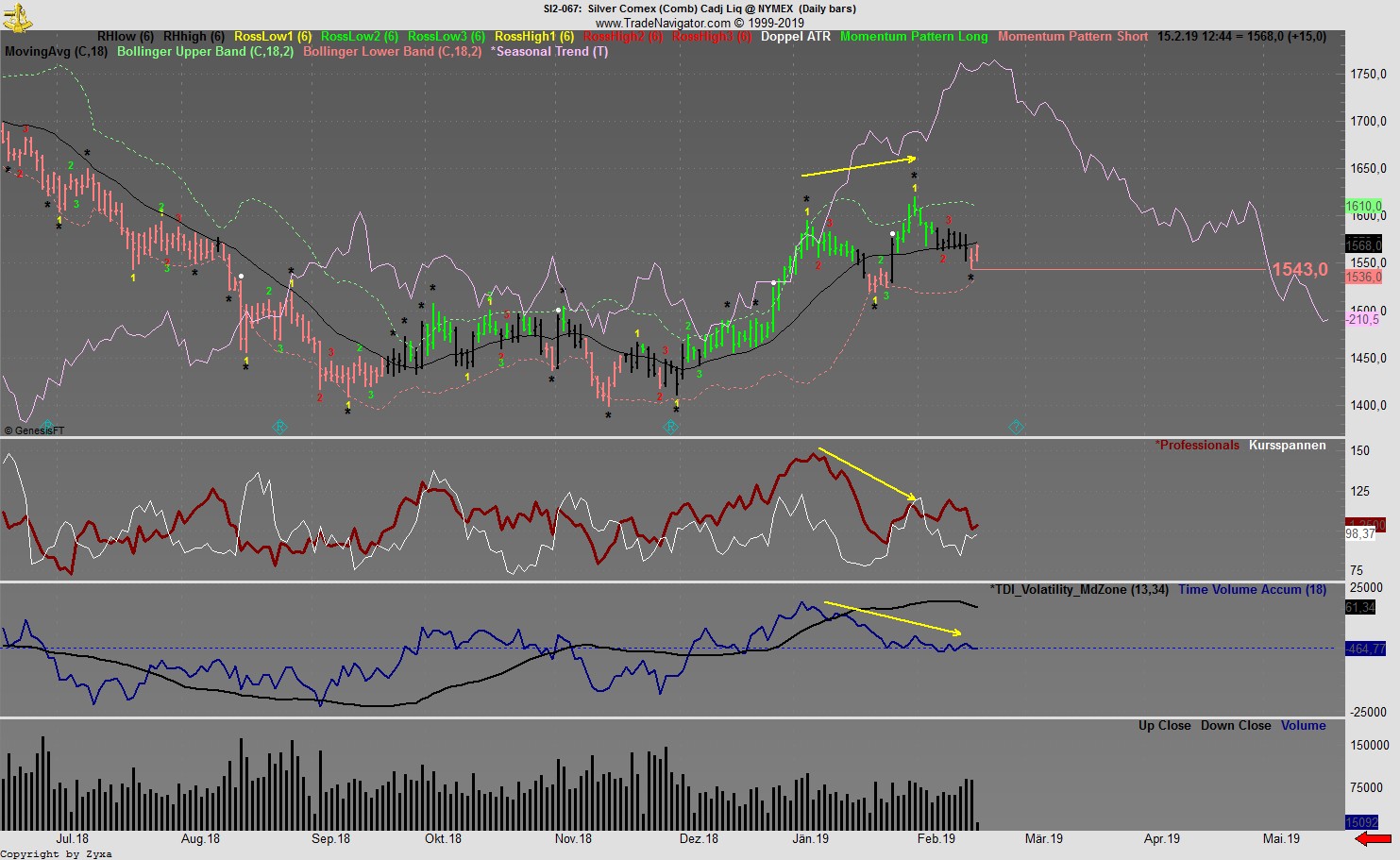Select the cyan rollover marker in late November 2018
This screenshot has width=1400, height=860.
tap(670, 428)
